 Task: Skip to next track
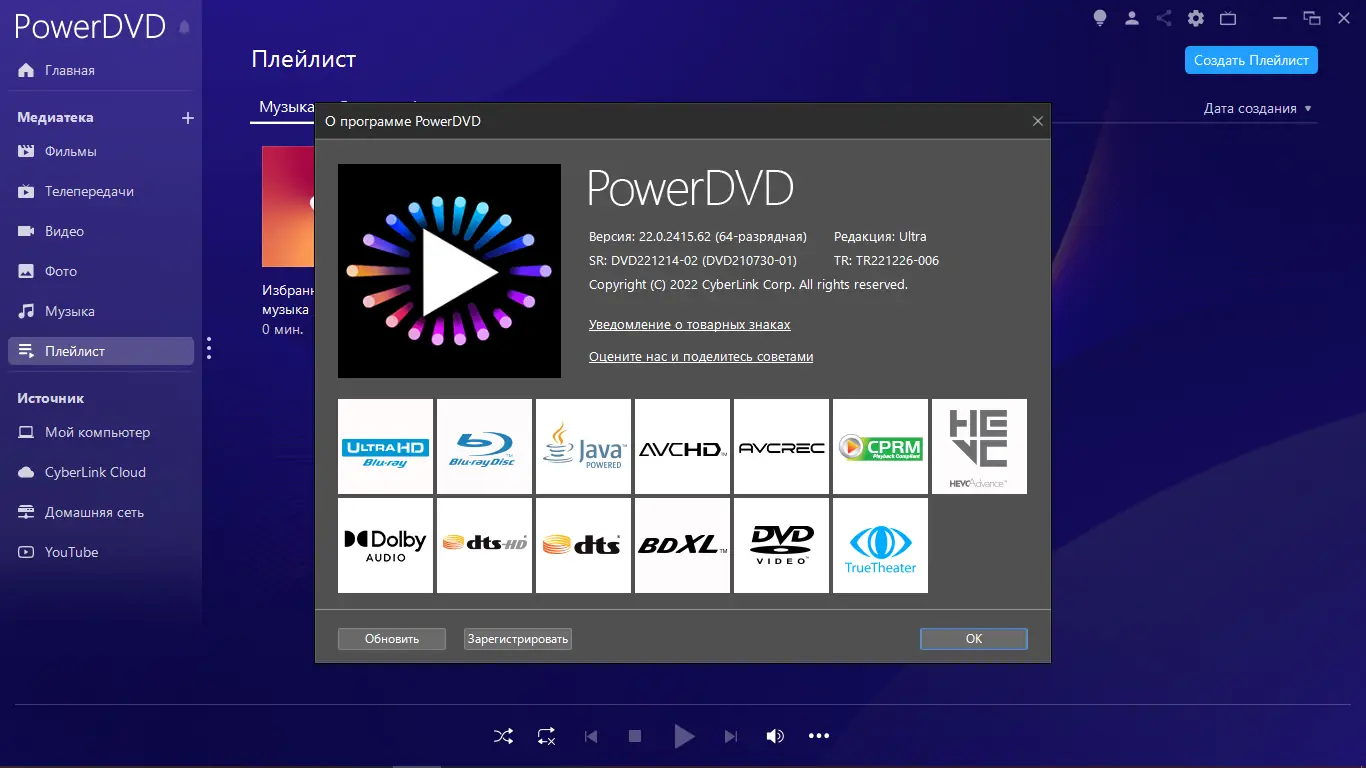coord(731,737)
